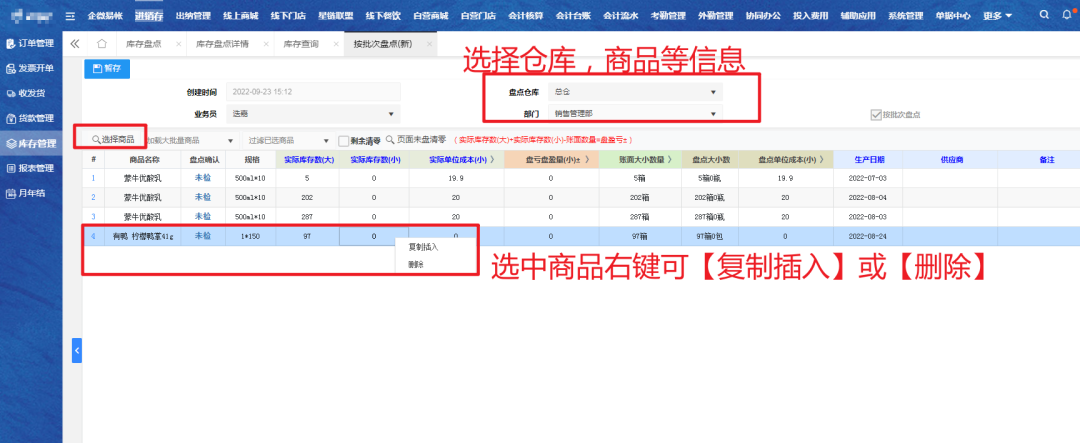This screenshot has width=1080, height=443.
Task: Click the 暂存 save button
Action: pos(107,69)
